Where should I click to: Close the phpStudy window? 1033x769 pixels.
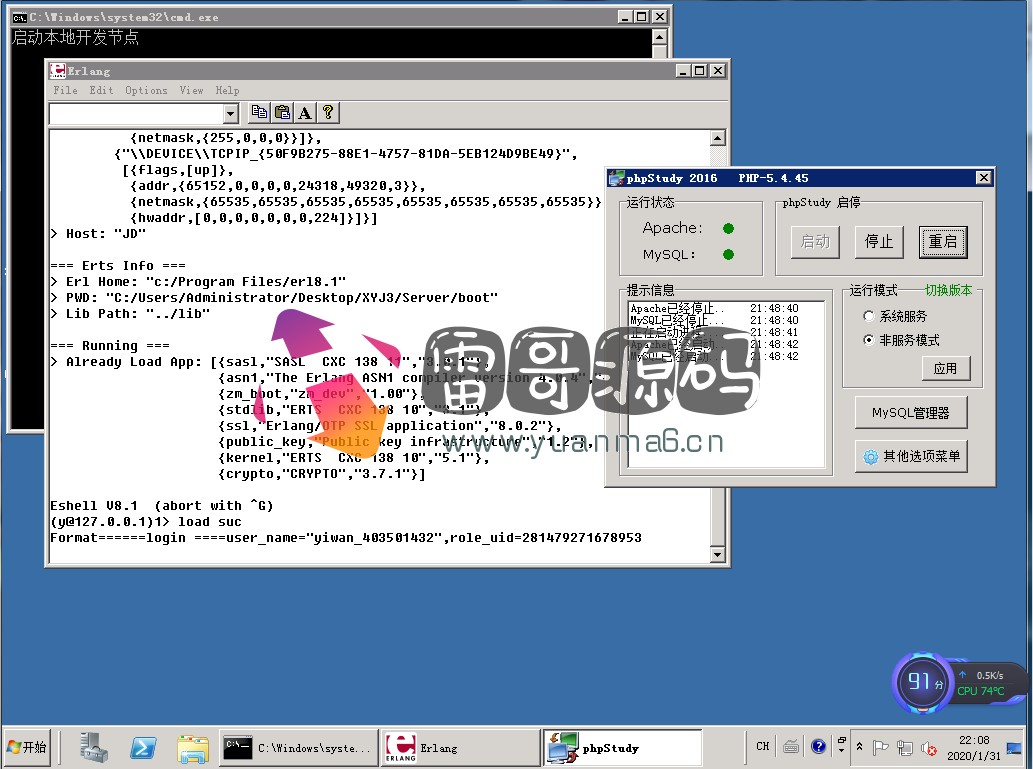click(984, 178)
